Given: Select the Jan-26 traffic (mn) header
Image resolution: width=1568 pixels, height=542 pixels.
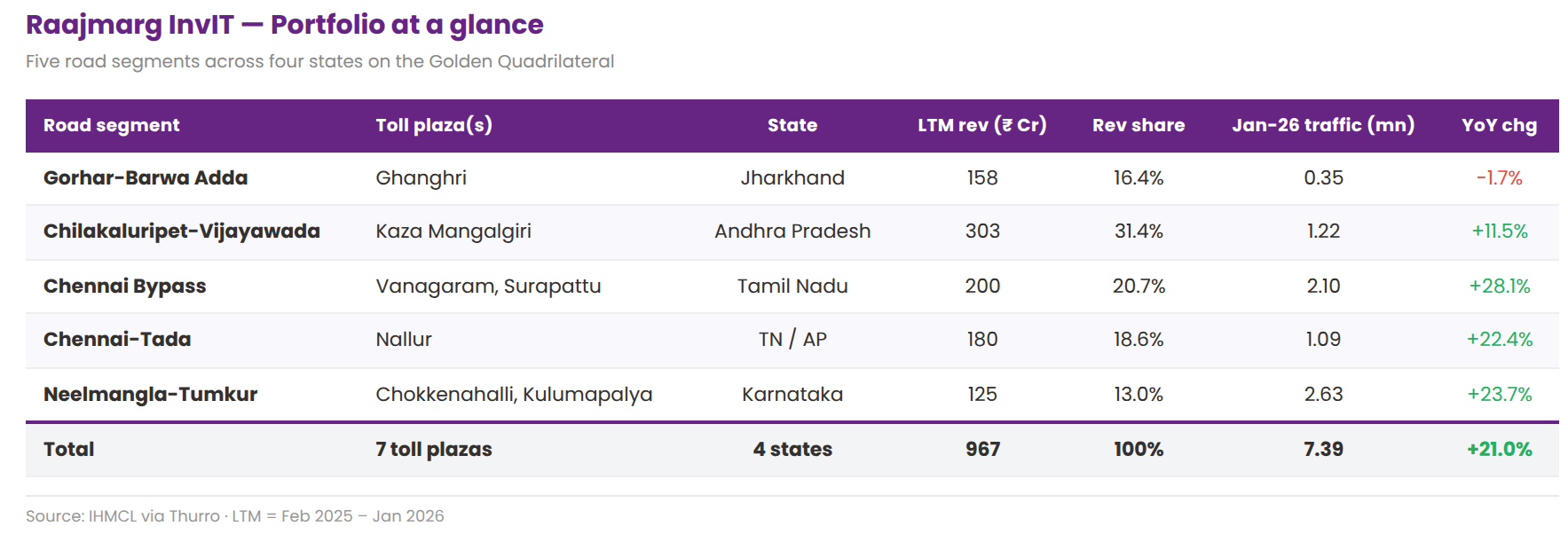Looking at the screenshot, I should click(x=1322, y=125).
